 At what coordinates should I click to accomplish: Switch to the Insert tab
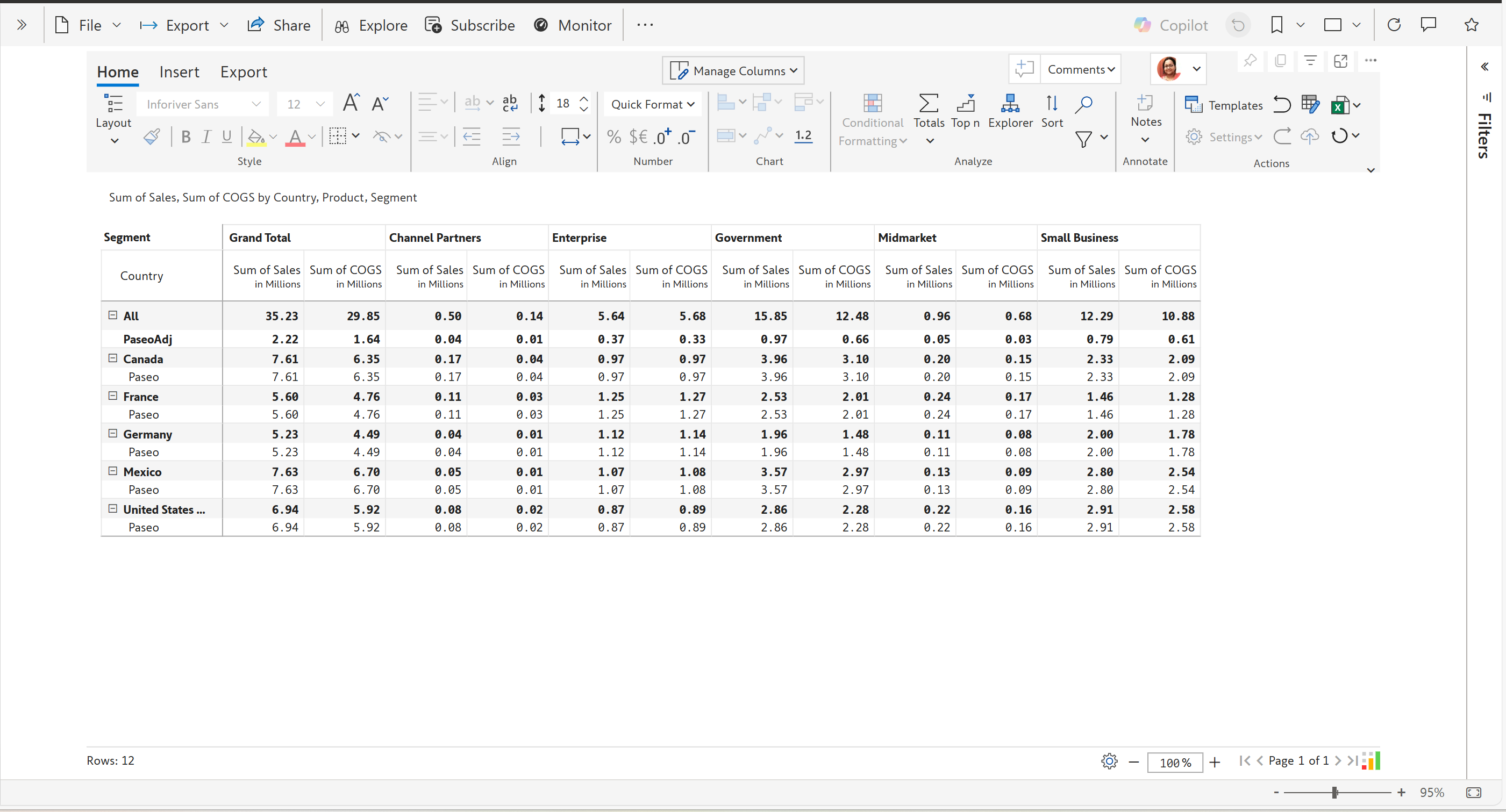coord(179,72)
